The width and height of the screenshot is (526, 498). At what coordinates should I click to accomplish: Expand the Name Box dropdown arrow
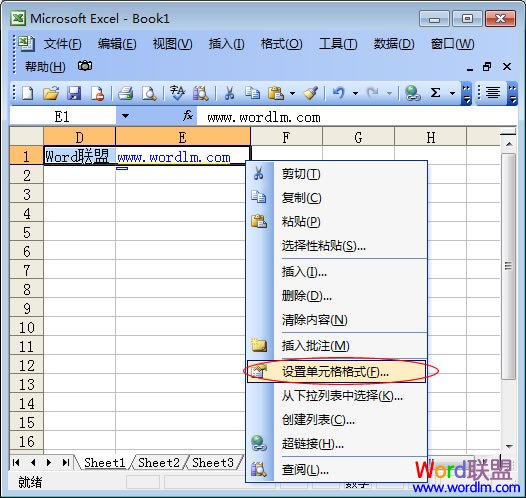pyautogui.click(x=125, y=116)
